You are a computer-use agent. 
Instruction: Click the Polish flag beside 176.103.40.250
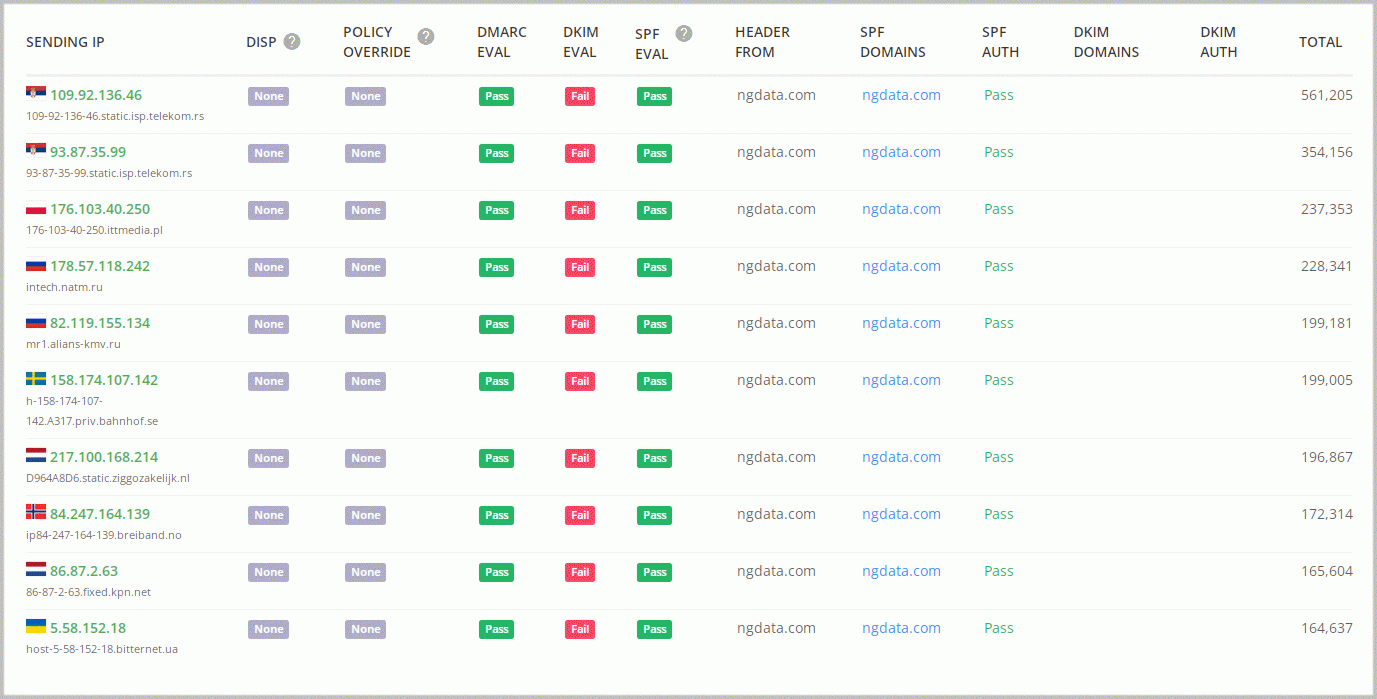click(x=36, y=208)
